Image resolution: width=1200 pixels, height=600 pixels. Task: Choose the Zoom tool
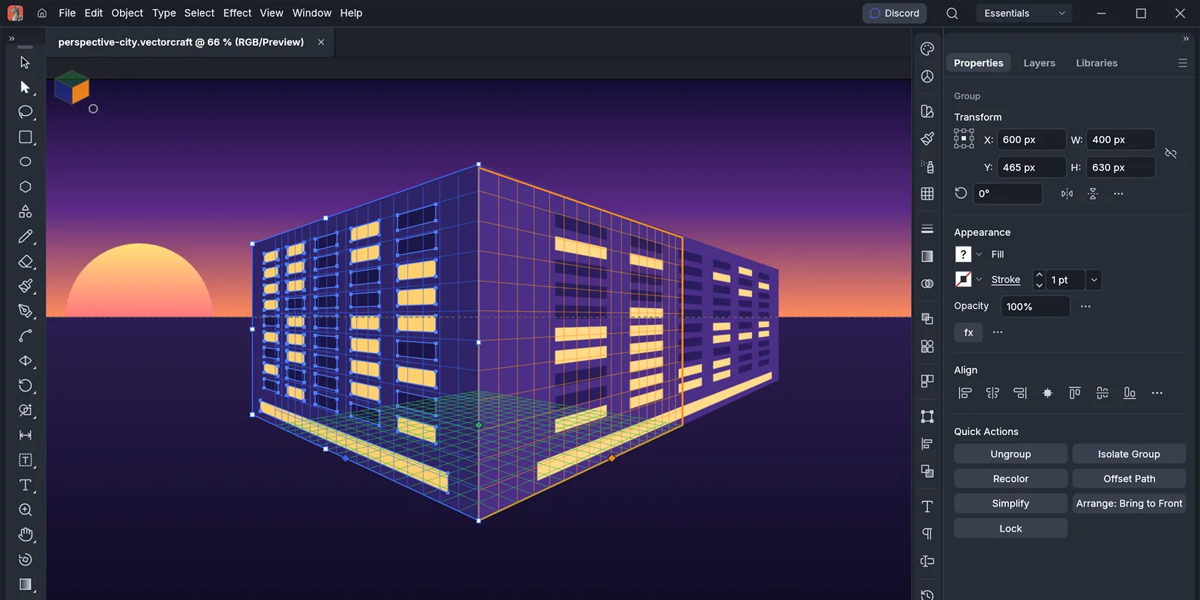tap(26, 510)
